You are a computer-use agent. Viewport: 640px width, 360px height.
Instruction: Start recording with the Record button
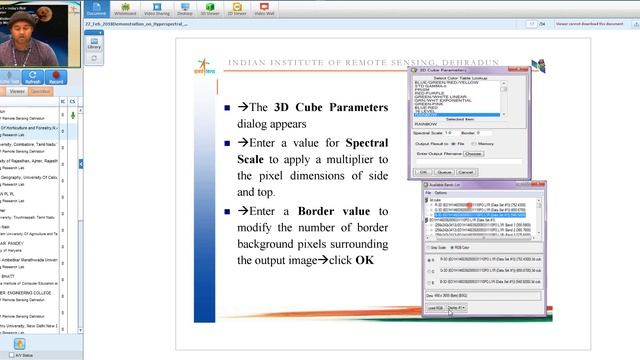click(56, 77)
